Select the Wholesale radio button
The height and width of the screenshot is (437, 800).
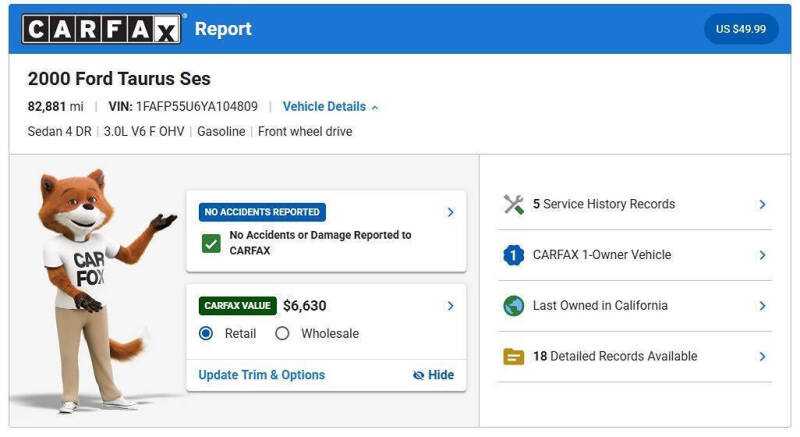282,333
